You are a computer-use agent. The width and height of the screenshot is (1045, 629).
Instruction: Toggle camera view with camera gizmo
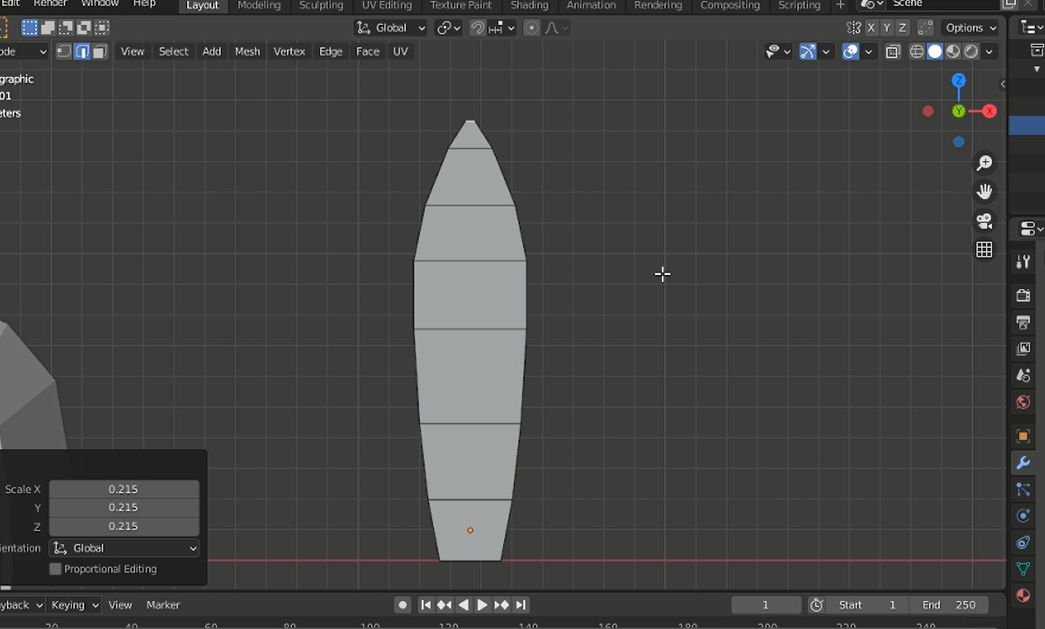coord(984,221)
